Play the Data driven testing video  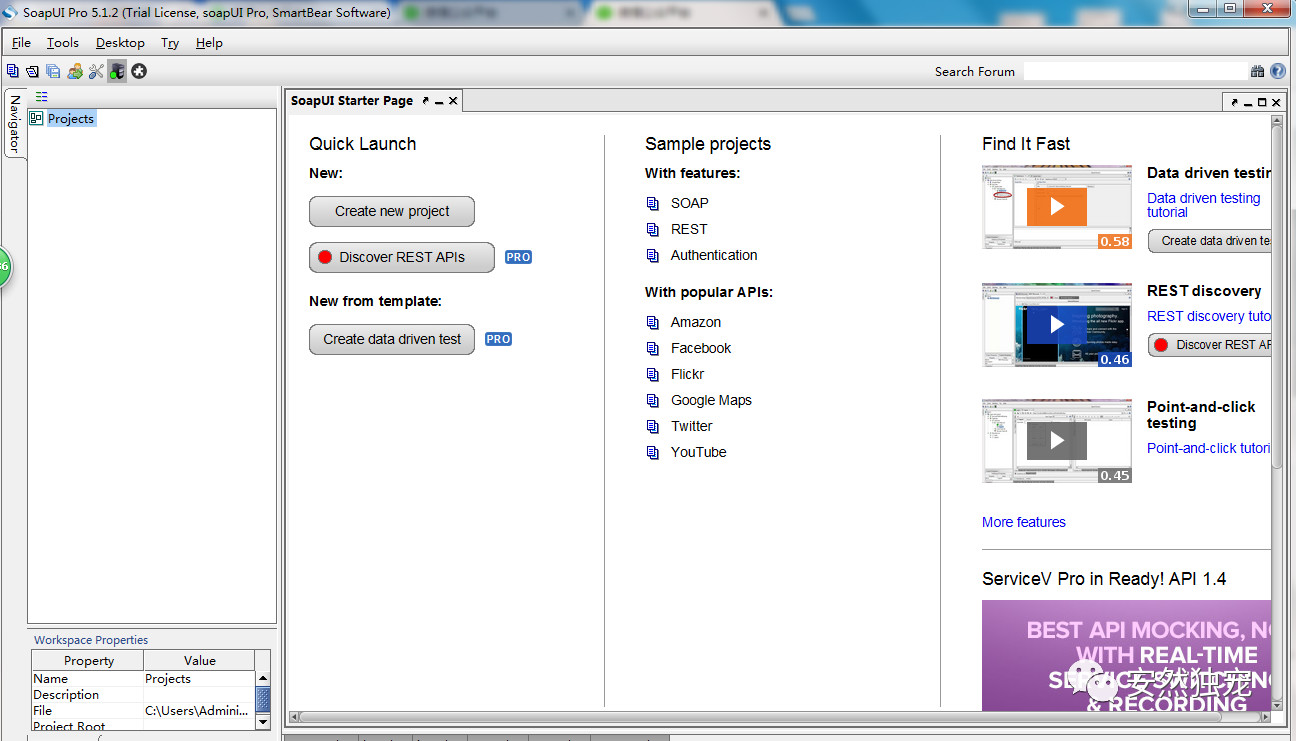(x=1057, y=207)
